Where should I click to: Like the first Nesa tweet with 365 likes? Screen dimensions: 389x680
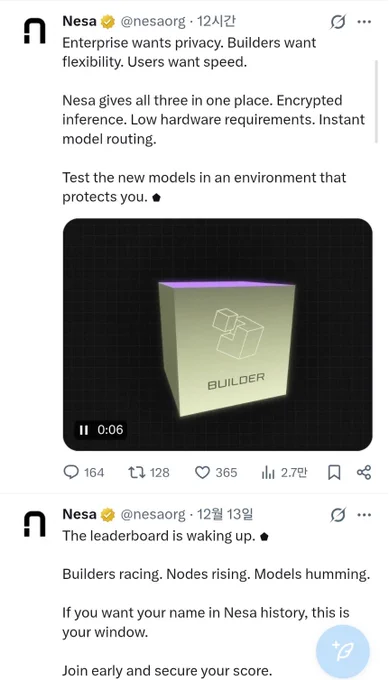click(202, 472)
